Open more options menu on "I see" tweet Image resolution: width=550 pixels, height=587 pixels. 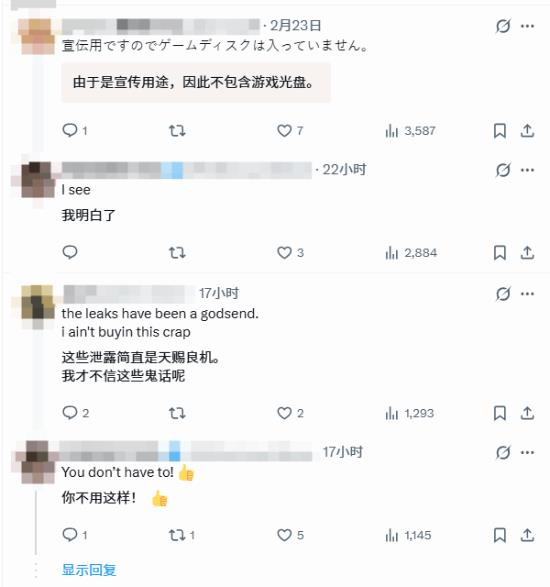527,170
